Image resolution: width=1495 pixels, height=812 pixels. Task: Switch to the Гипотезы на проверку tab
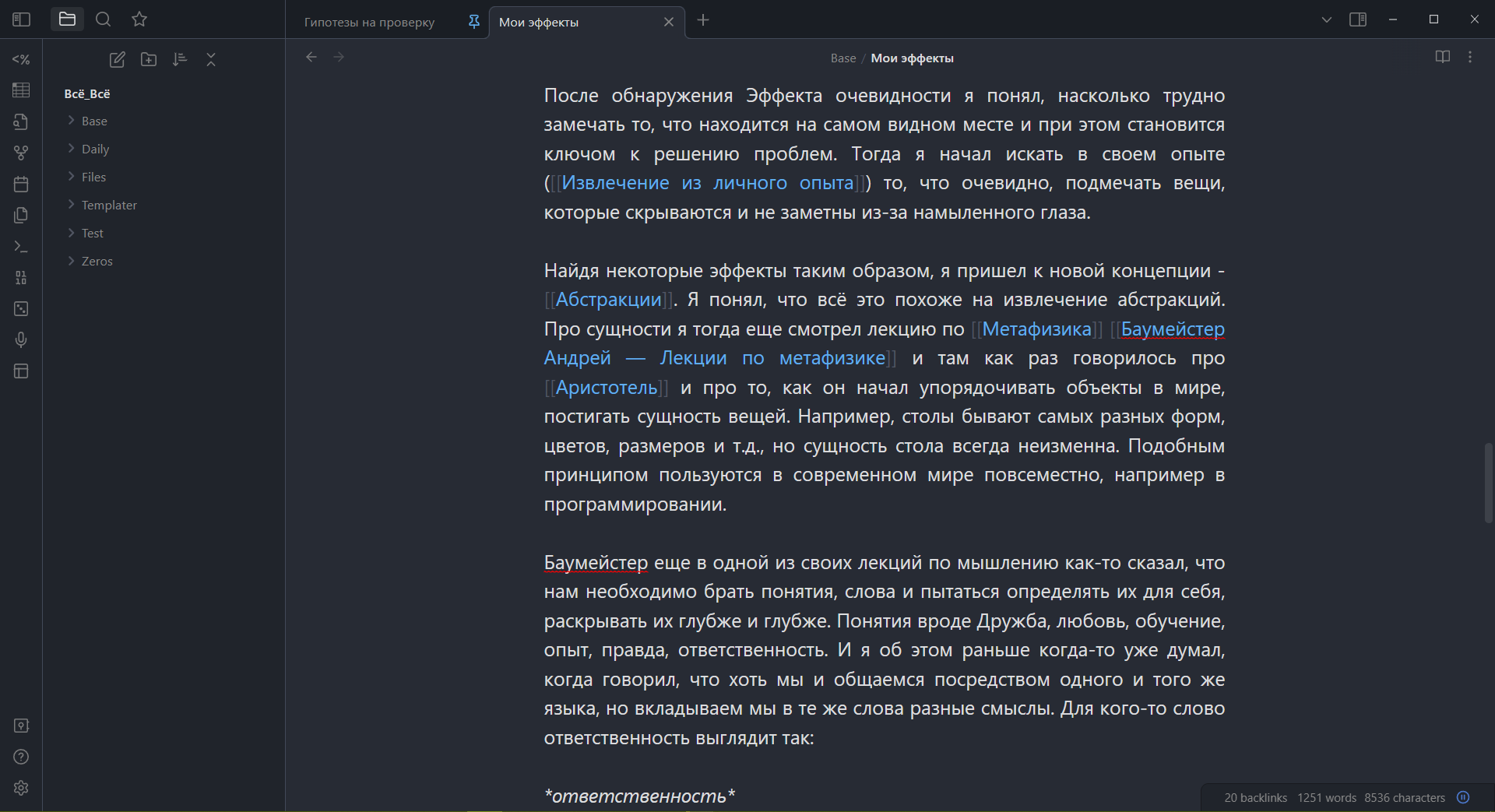point(369,23)
